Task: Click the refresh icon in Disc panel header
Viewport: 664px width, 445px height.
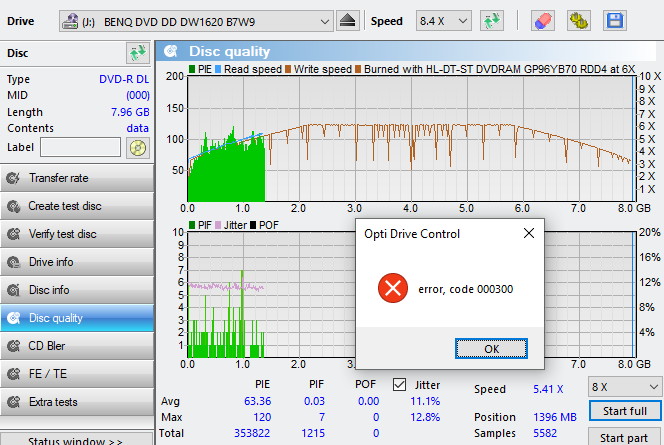Action: click(138, 53)
